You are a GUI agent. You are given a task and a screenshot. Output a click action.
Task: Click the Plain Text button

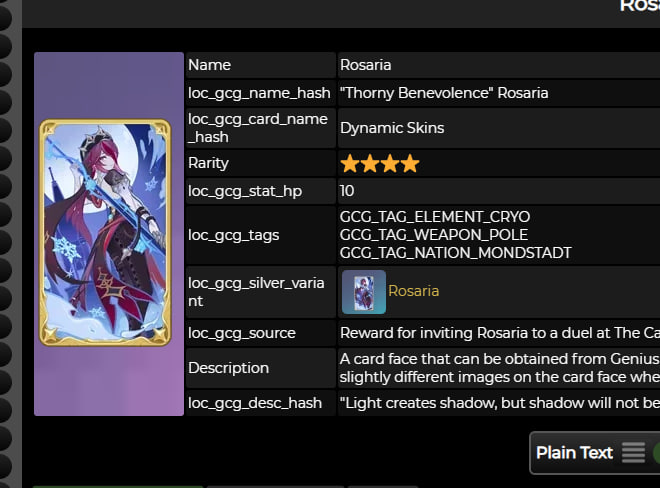[594, 453]
